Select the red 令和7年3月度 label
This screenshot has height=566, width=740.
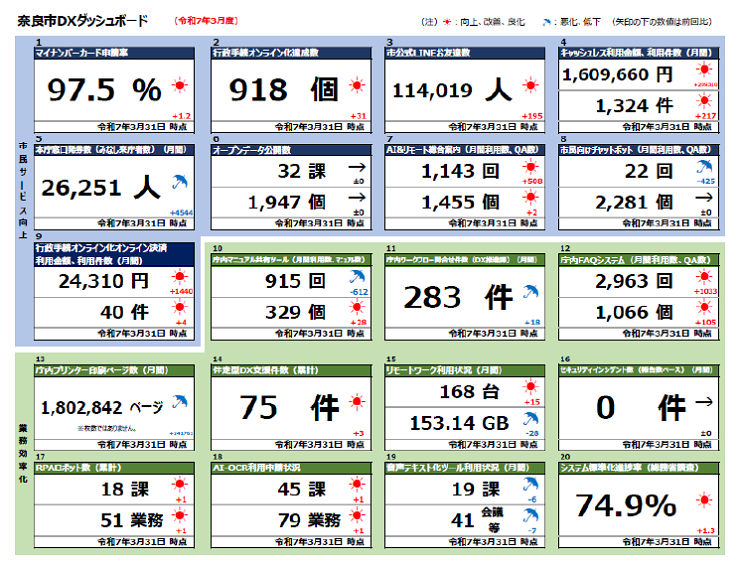206,21
